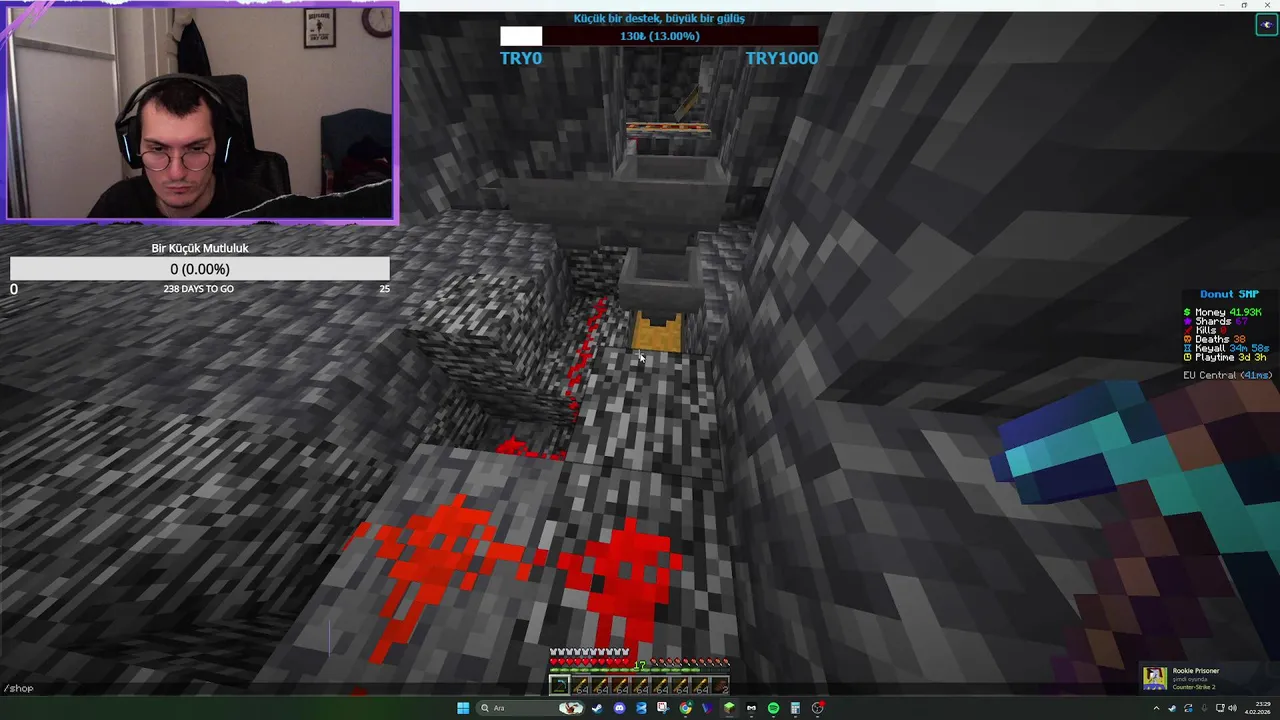Click the Küçük bir destek, büyük bir gülüş title
The width and height of the screenshot is (1280, 720).
coord(659,18)
